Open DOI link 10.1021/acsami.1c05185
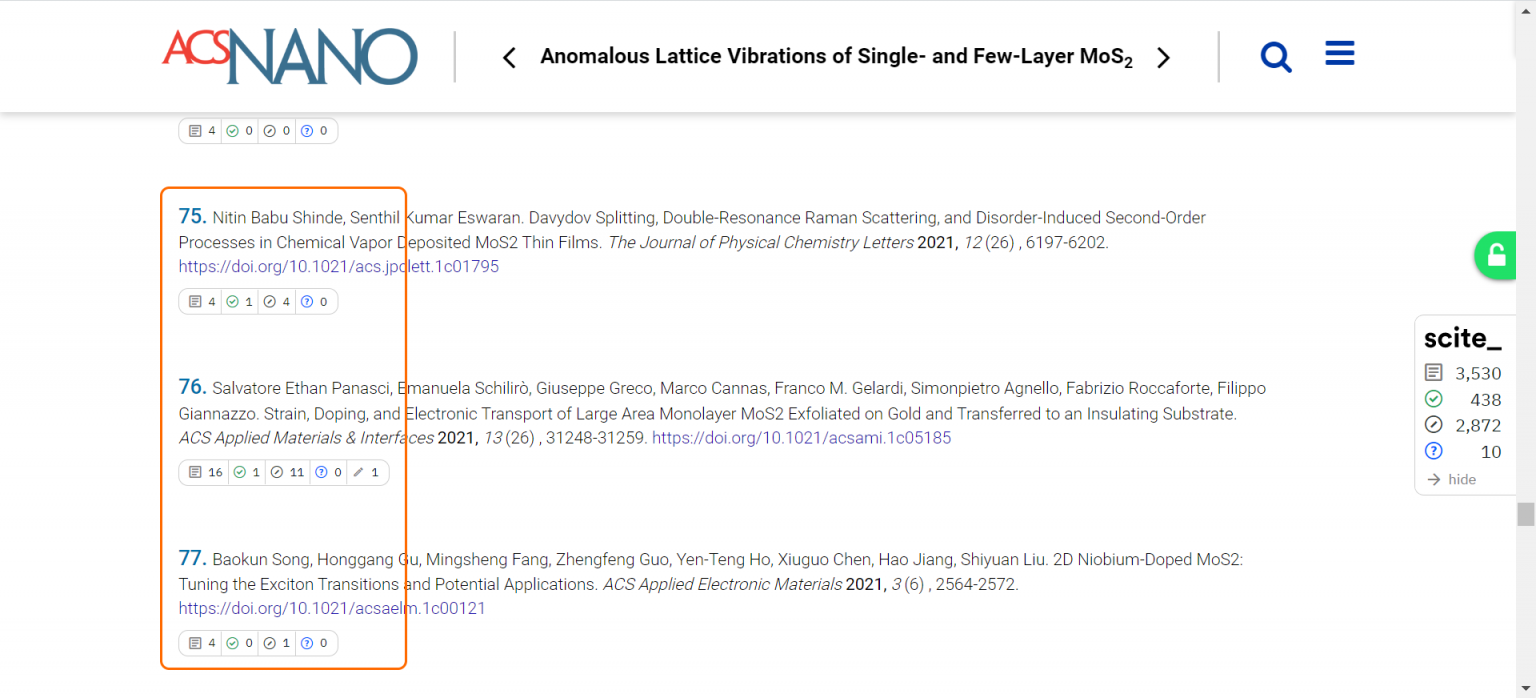This screenshot has height=698, width=1536. (x=801, y=438)
